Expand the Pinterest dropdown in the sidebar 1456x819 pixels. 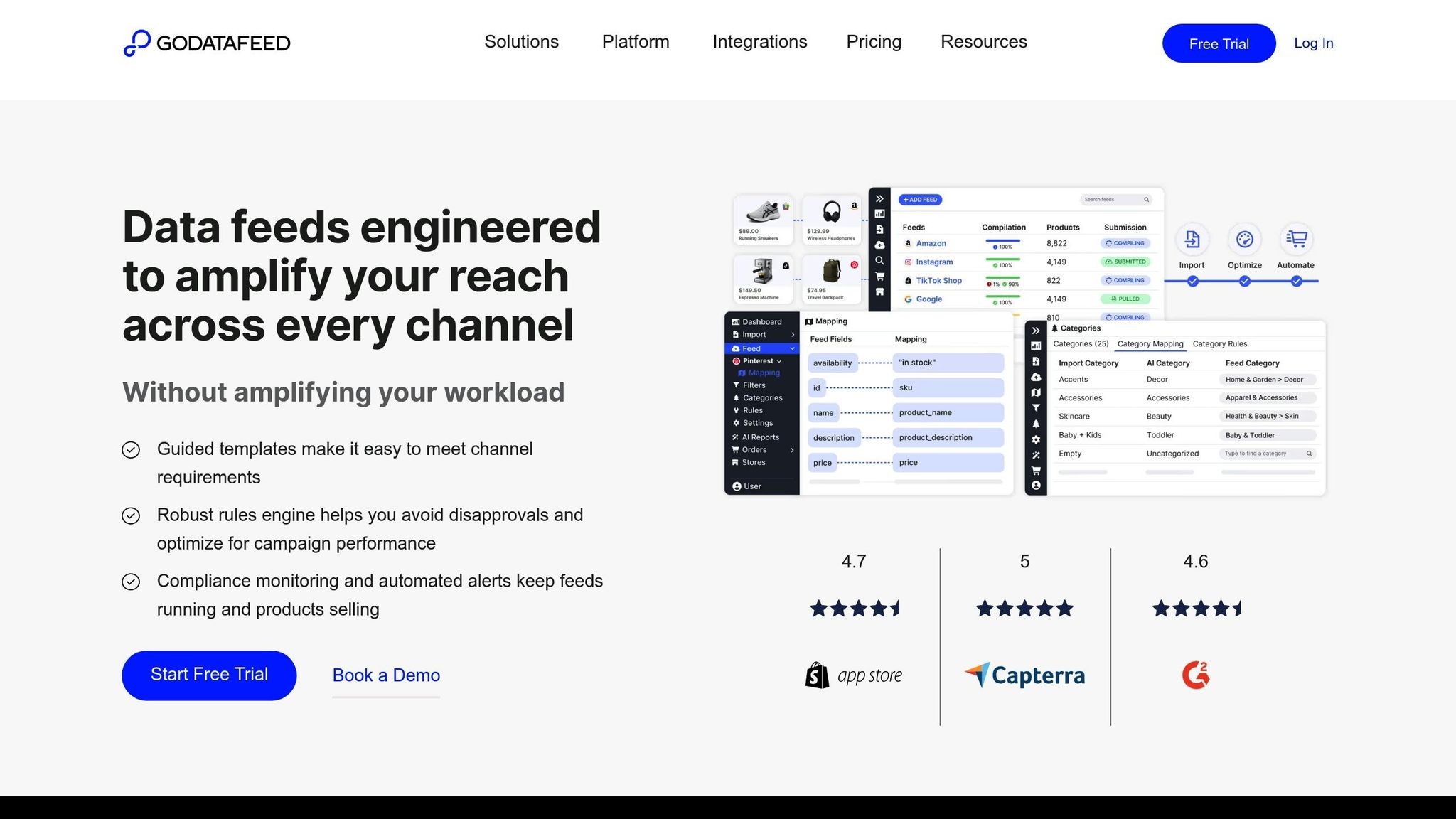click(x=778, y=360)
